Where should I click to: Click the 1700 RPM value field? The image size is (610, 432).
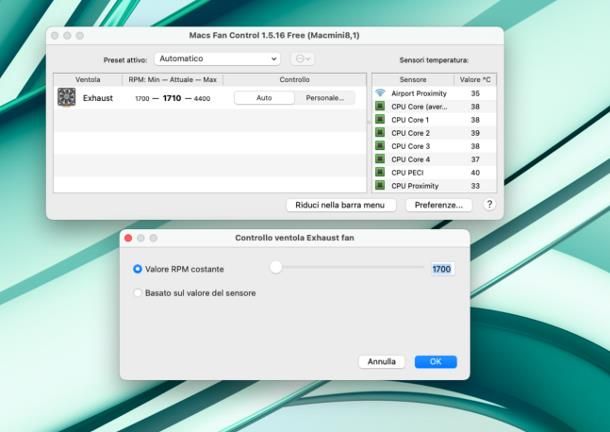click(442, 269)
